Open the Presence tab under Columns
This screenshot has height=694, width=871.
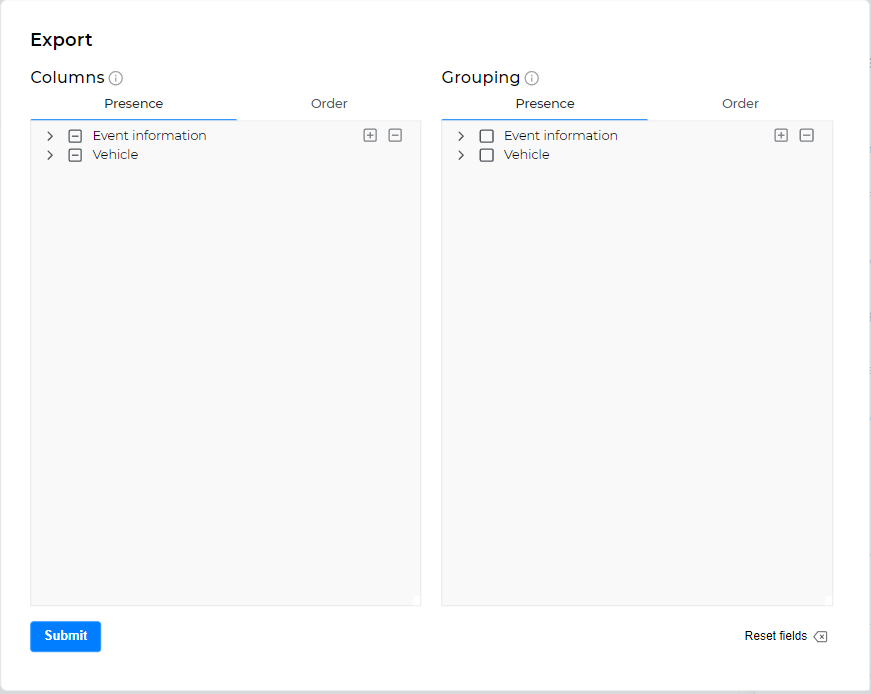point(134,104)
